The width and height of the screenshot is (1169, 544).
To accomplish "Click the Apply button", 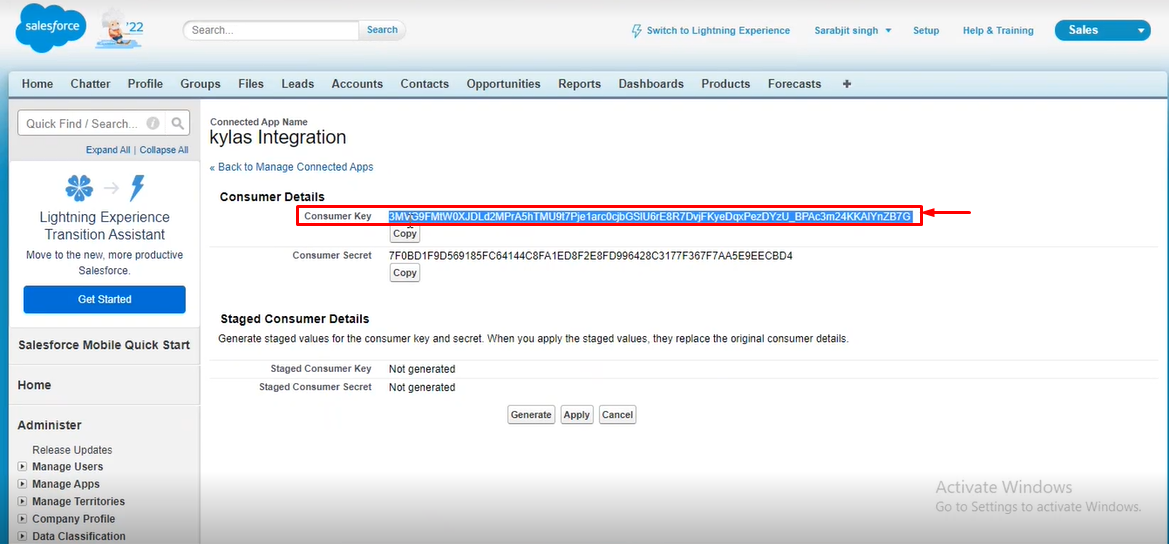I will pyautogui.click(x=577, y=415).
